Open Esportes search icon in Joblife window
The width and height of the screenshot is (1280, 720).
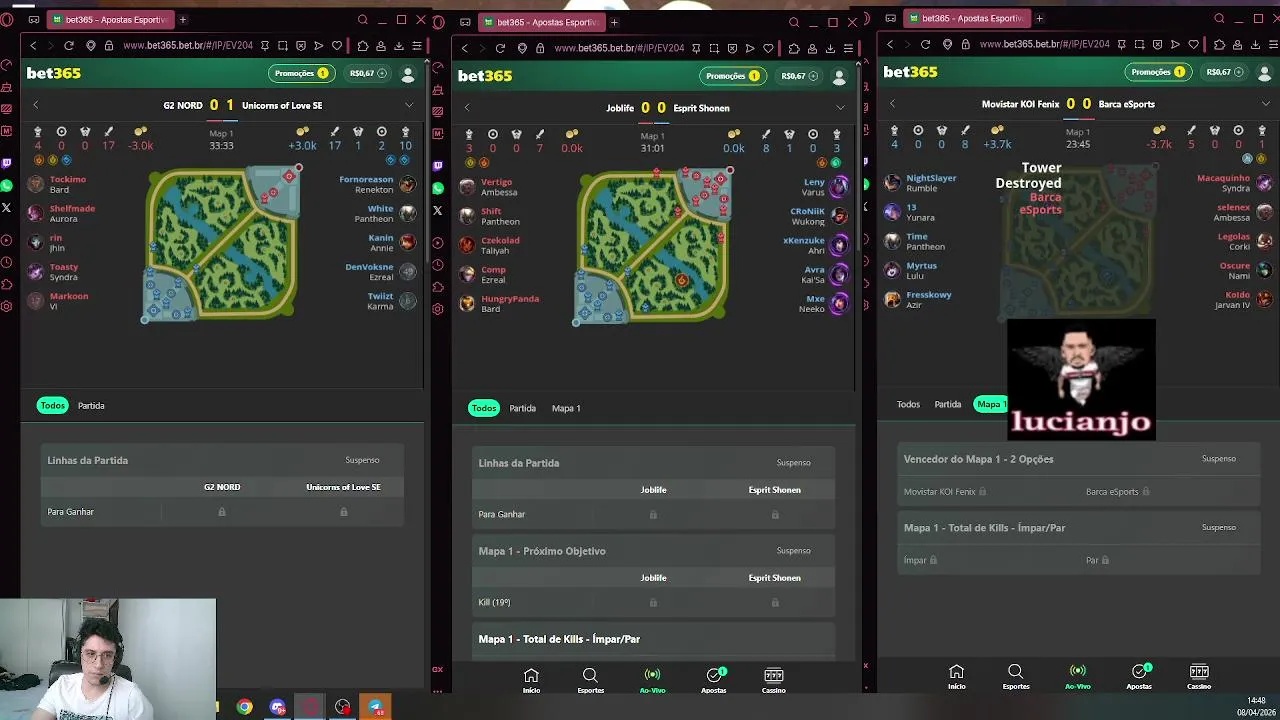590,680
